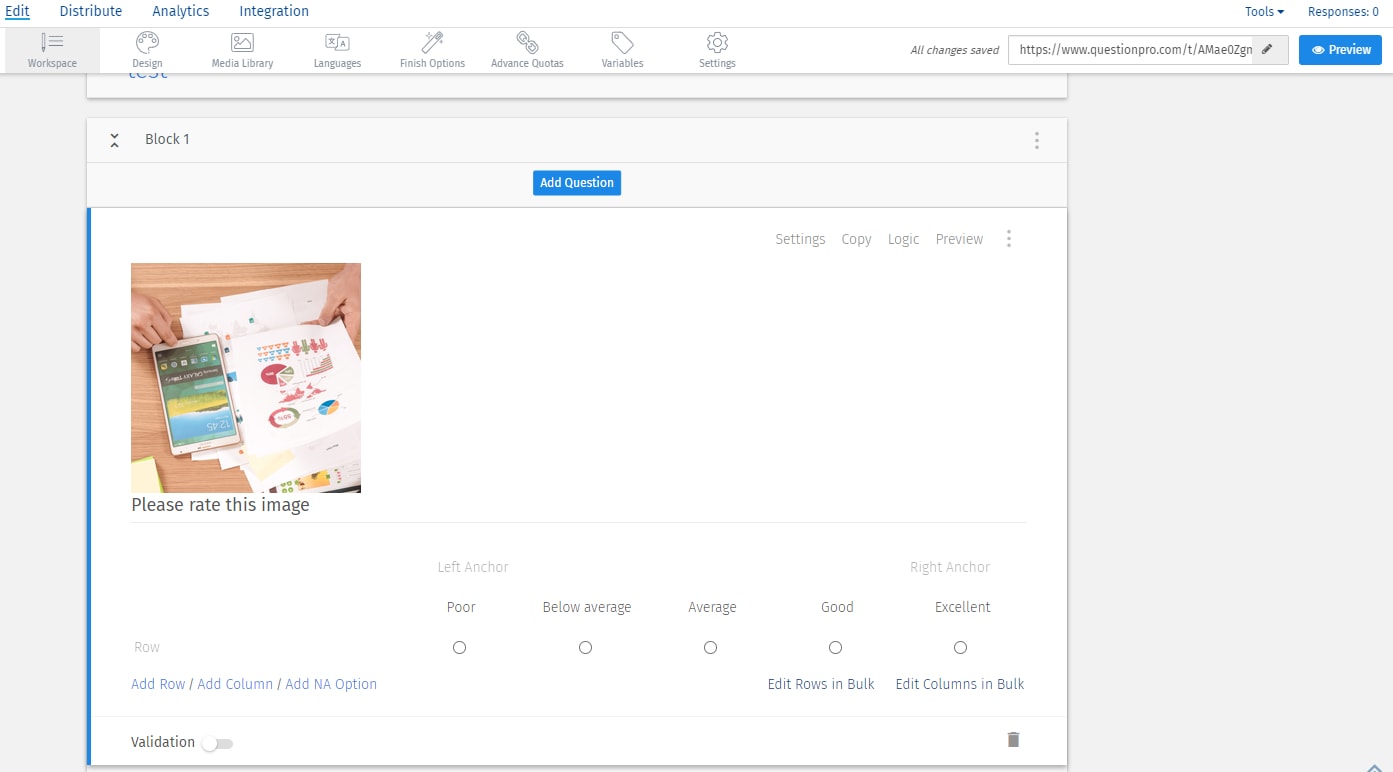Switch to the Workspace view
This screenshot has width=1393, height=772.
(x=51, y=49)
